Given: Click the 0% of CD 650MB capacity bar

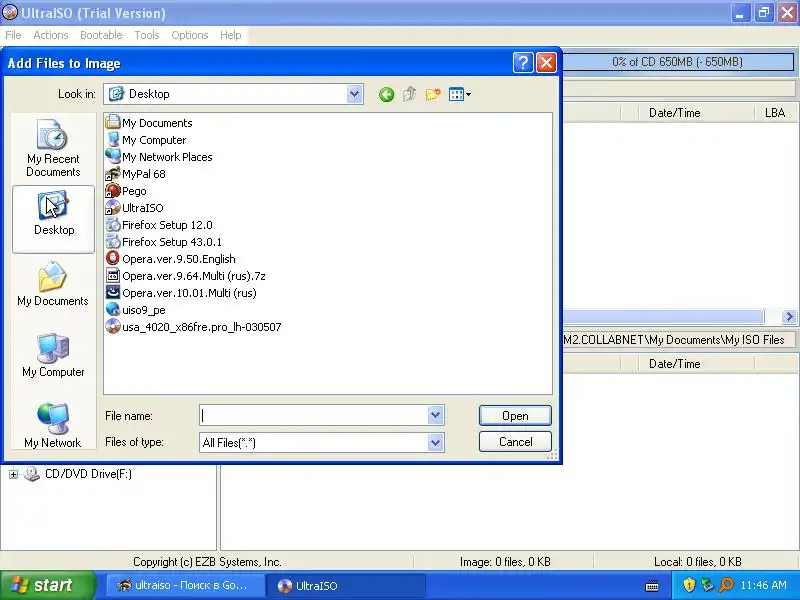Looking at the screenshot, I should tap(677, 62).
